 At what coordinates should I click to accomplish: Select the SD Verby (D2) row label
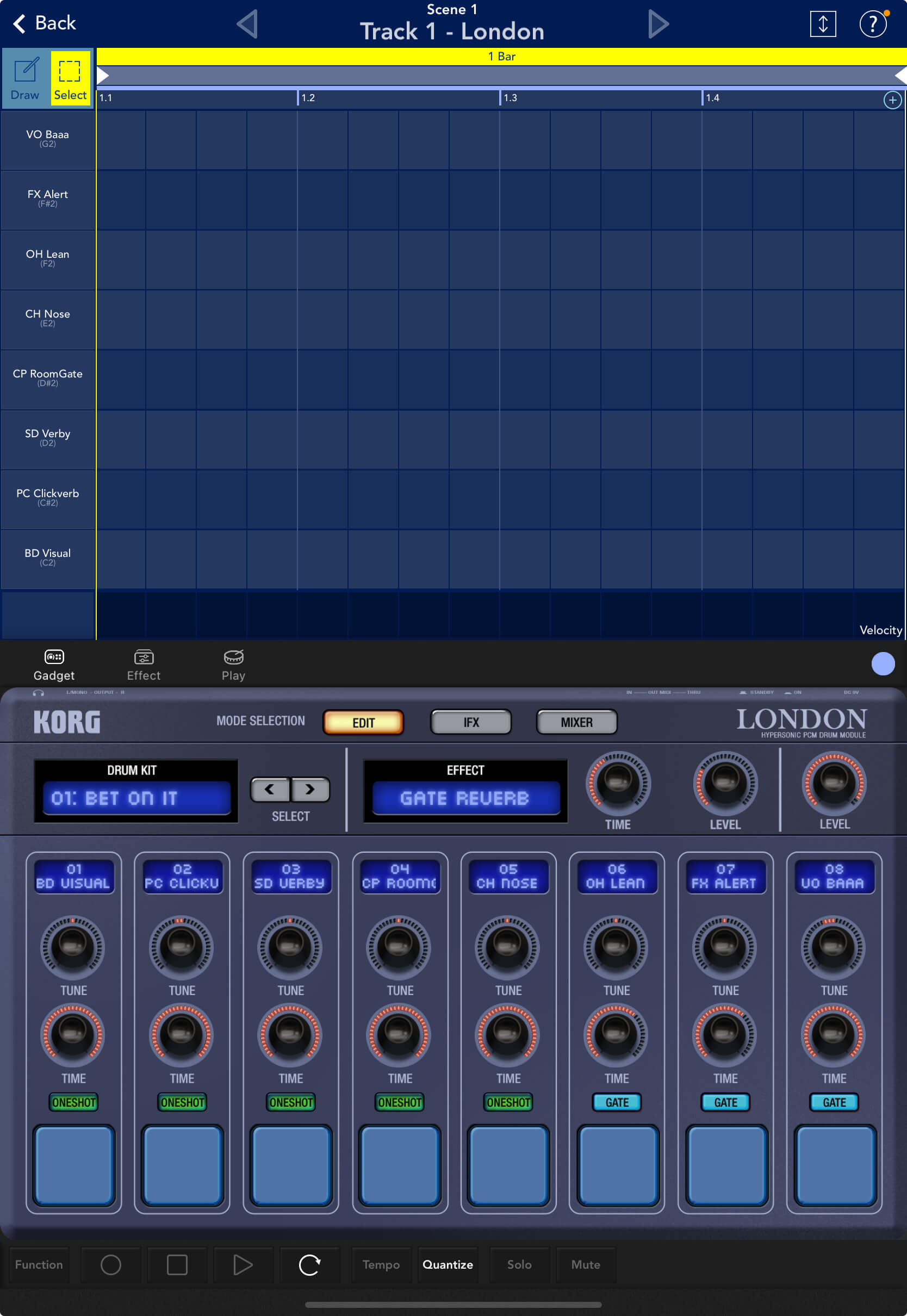click(48, 438)
